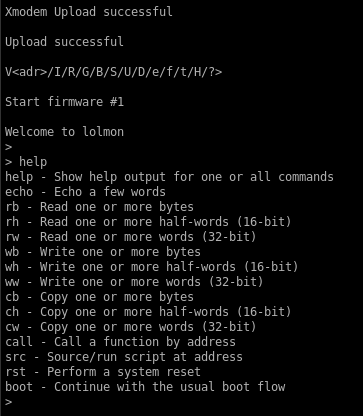This screenshot has height=416, width=363.
Task: Click the 'src - Source/run script' line
Action: [124, 357]
